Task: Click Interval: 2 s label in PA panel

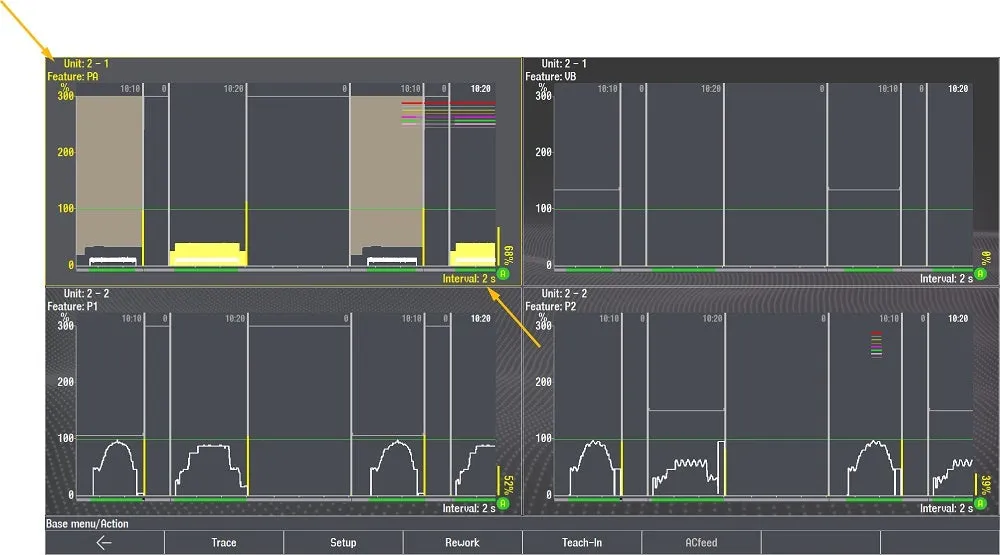Action: click(469, 279)
